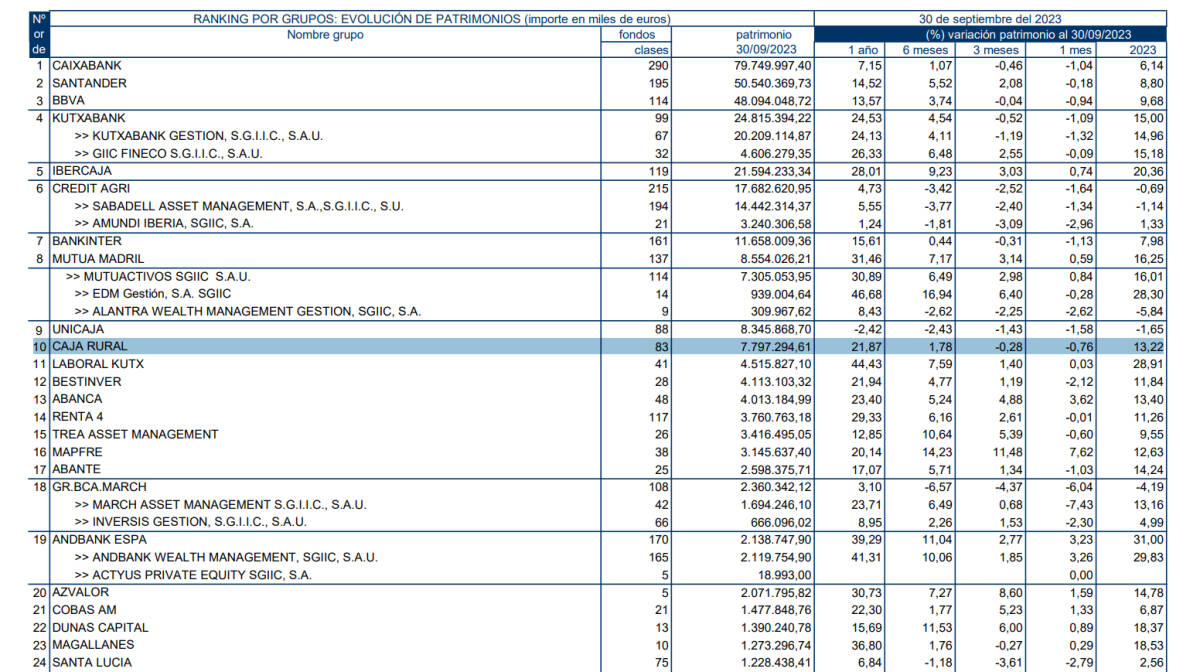Viewport: 1200px width, 672px height.
Task: Click the CAIXABANK group name
Action: click(x=87, y=66)
